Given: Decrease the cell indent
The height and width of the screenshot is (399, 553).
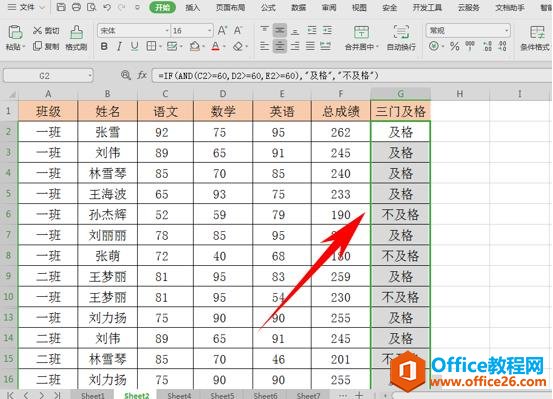Looking at the screenshot, I should pos(312,30).
